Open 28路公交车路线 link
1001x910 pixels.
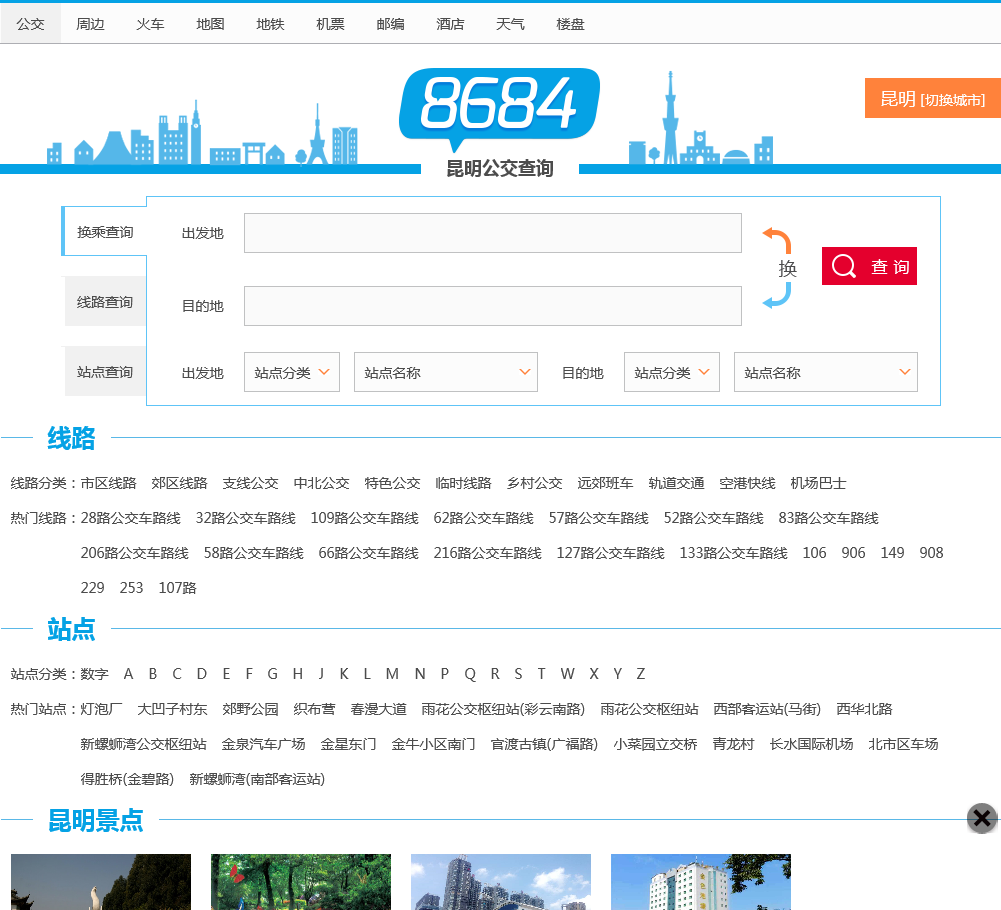point(130,518)
